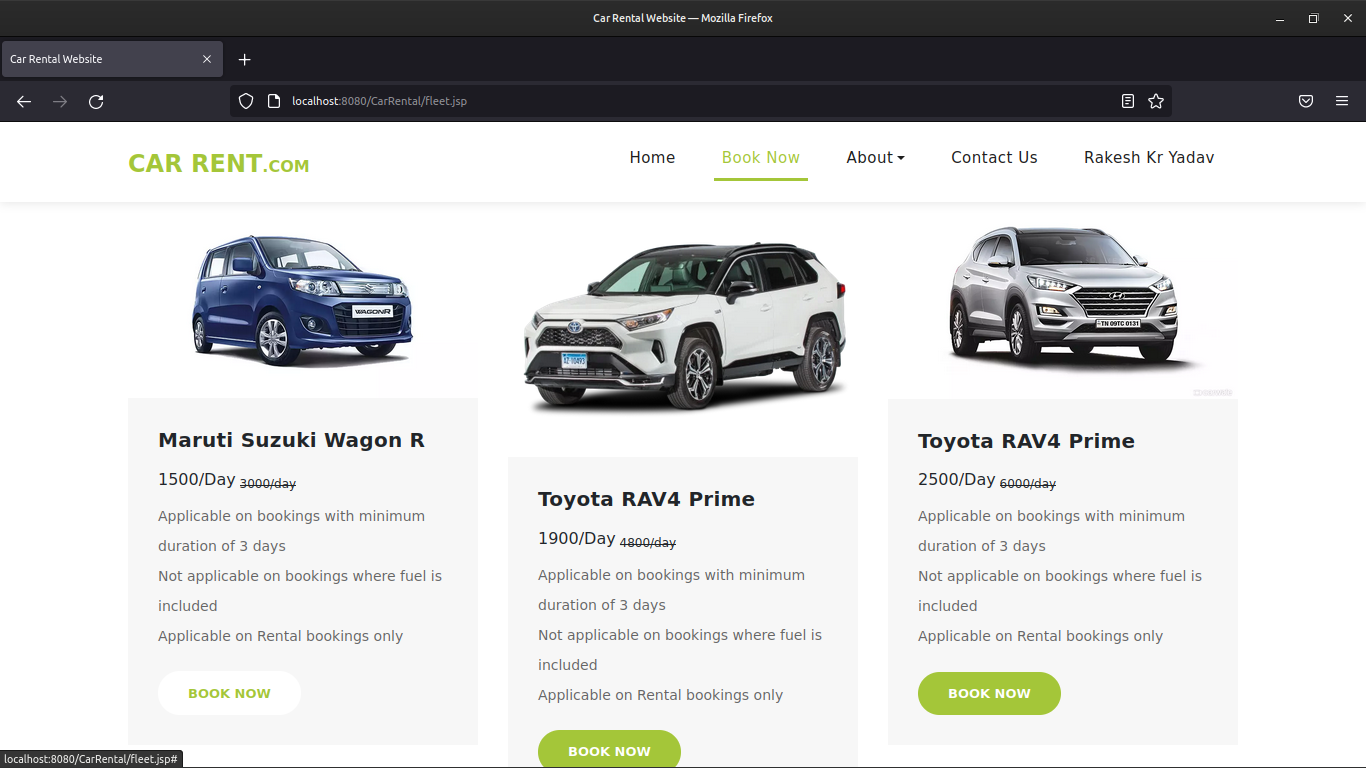Open the Pocket save icon

(x=1306, y=101)
